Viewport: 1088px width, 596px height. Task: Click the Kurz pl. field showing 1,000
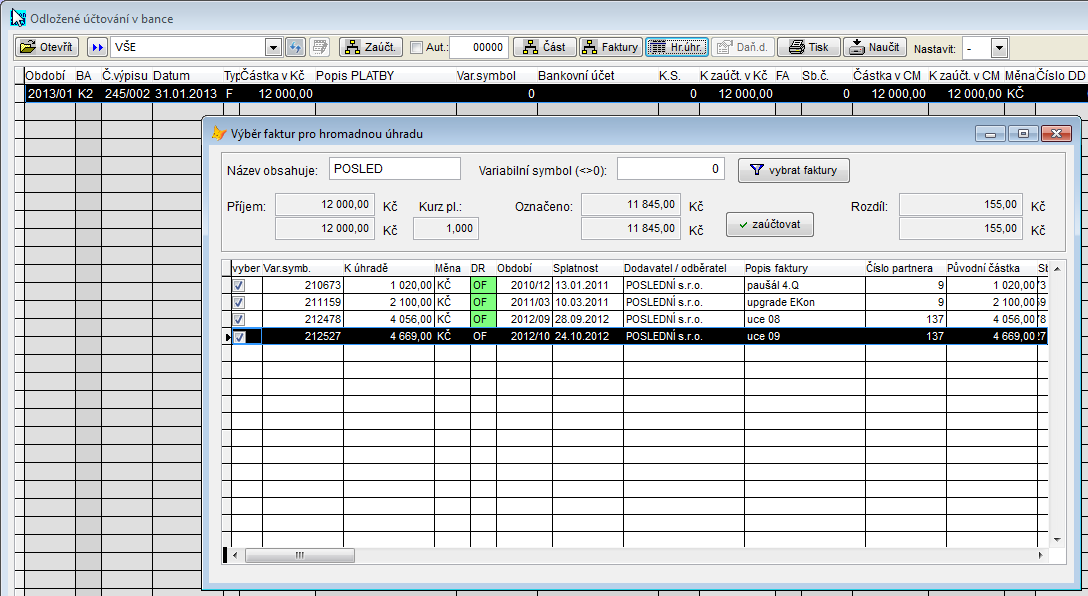445,228
